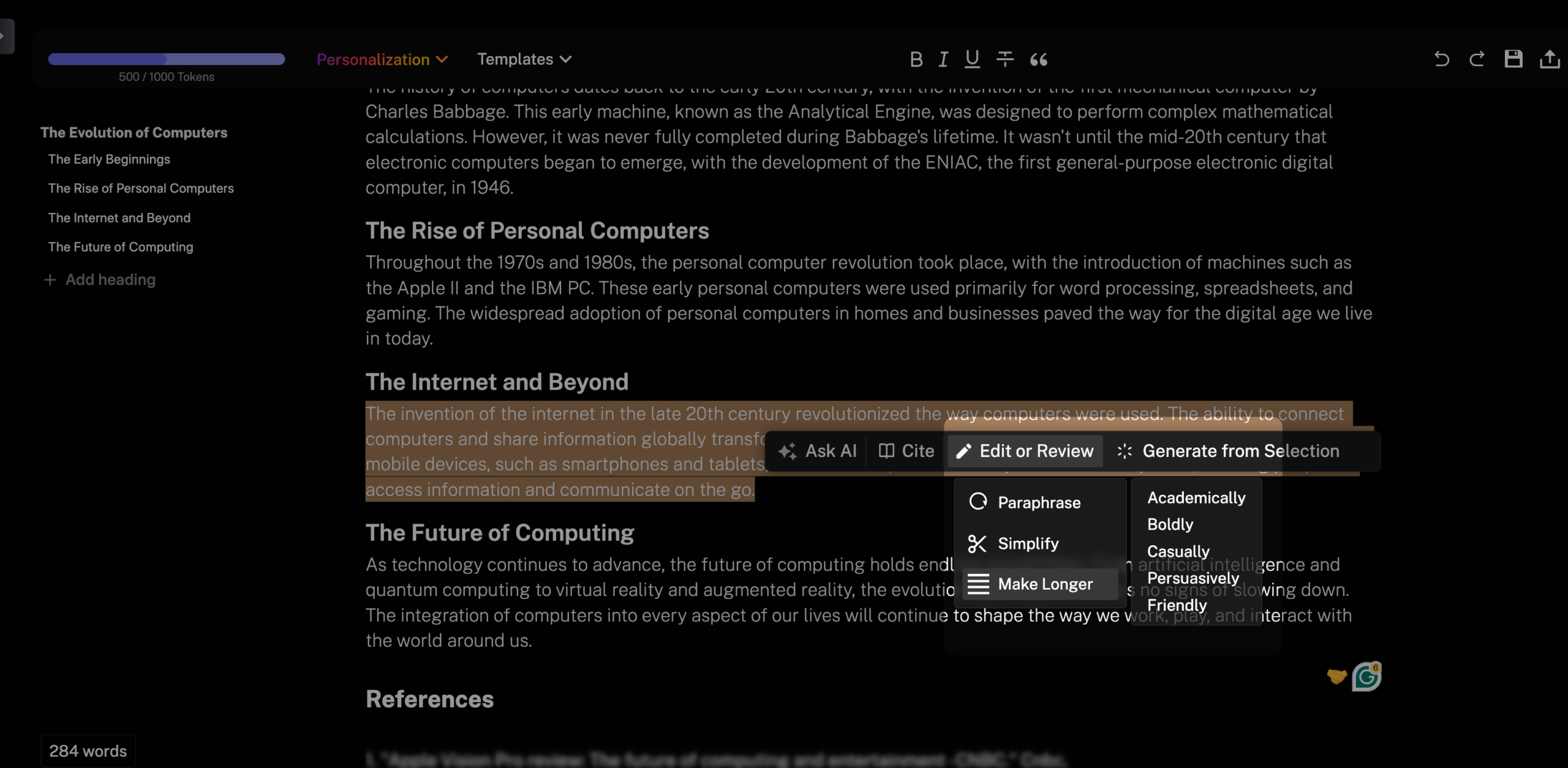Apply strikethrough formatting
Image resolution: width=1568 pixels, height=768 pixels.
1005,59
